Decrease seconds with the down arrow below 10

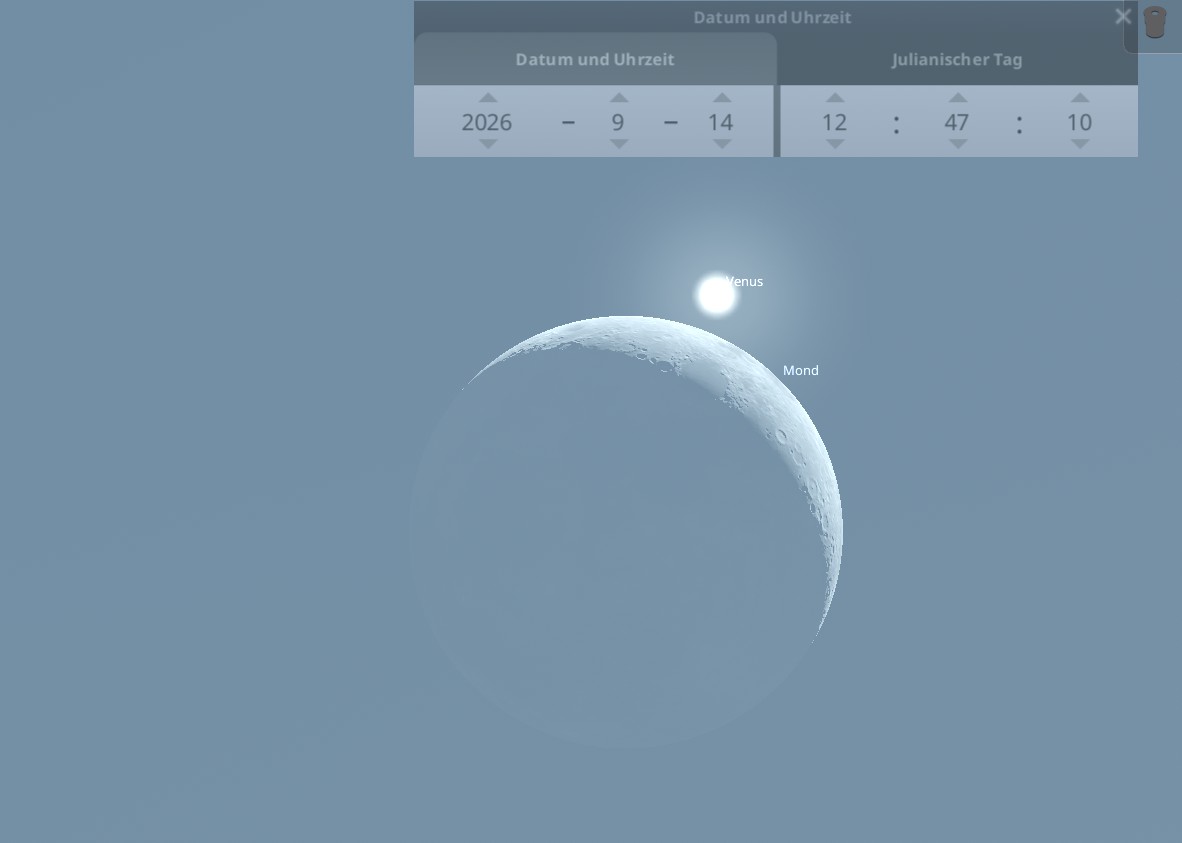1080,144
